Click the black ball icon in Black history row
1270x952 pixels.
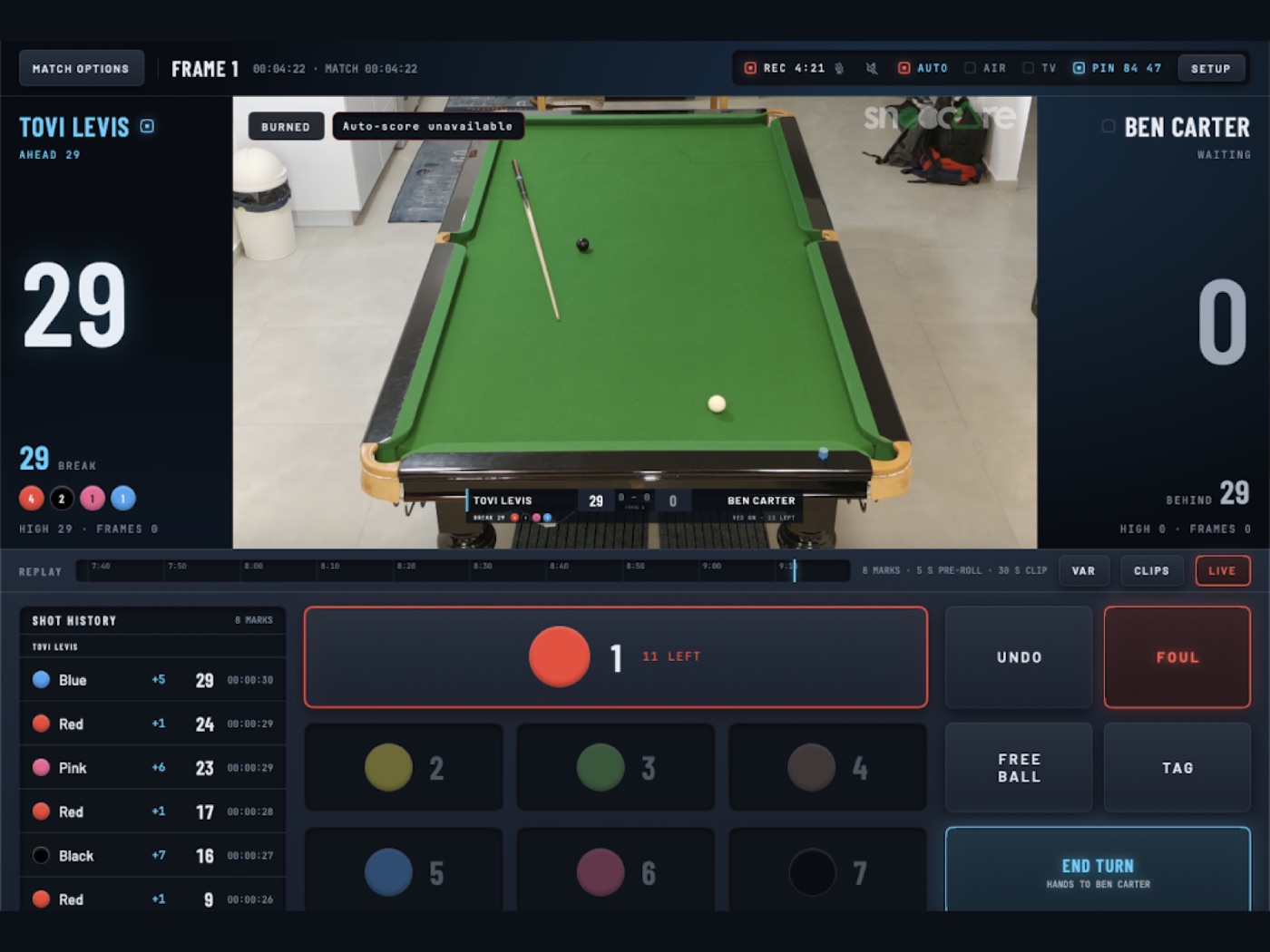(41, 855)
